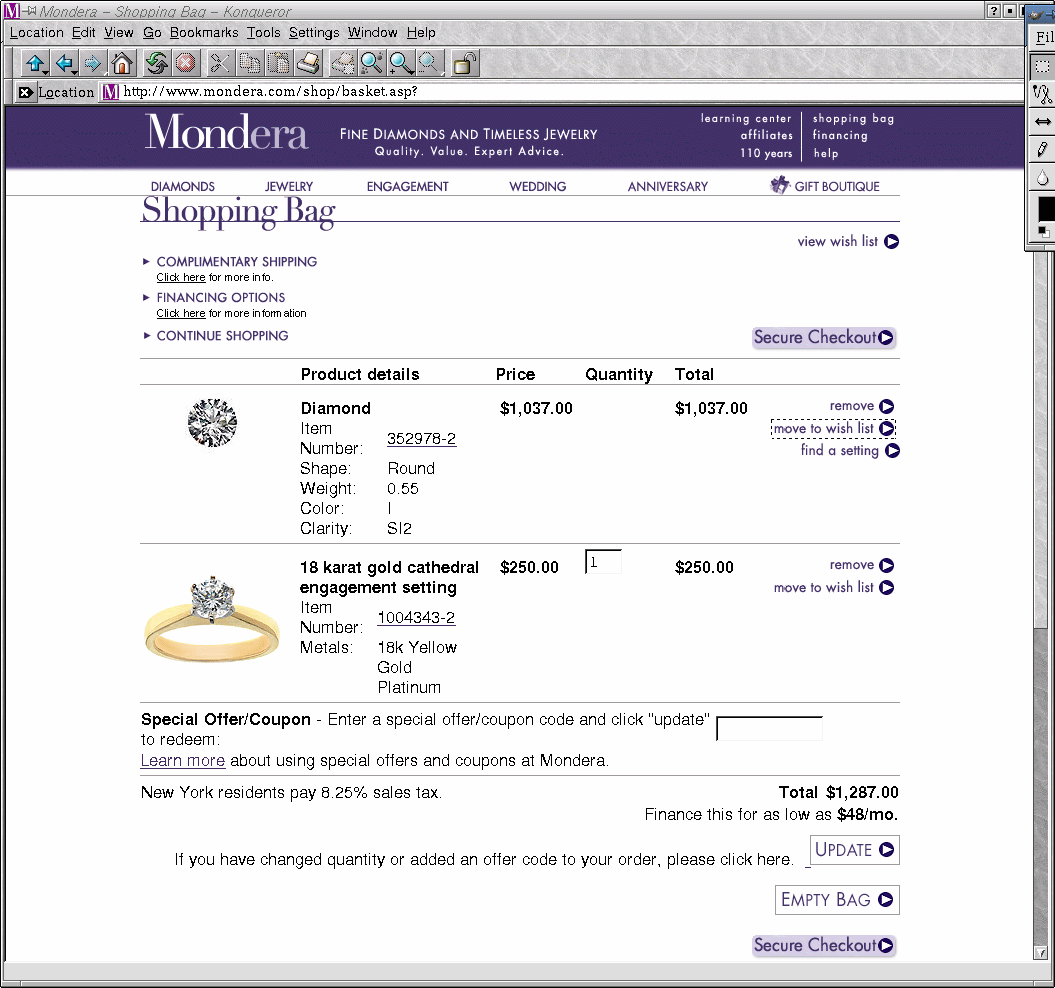Open the Bookmarks menu

tap(204, 32)
